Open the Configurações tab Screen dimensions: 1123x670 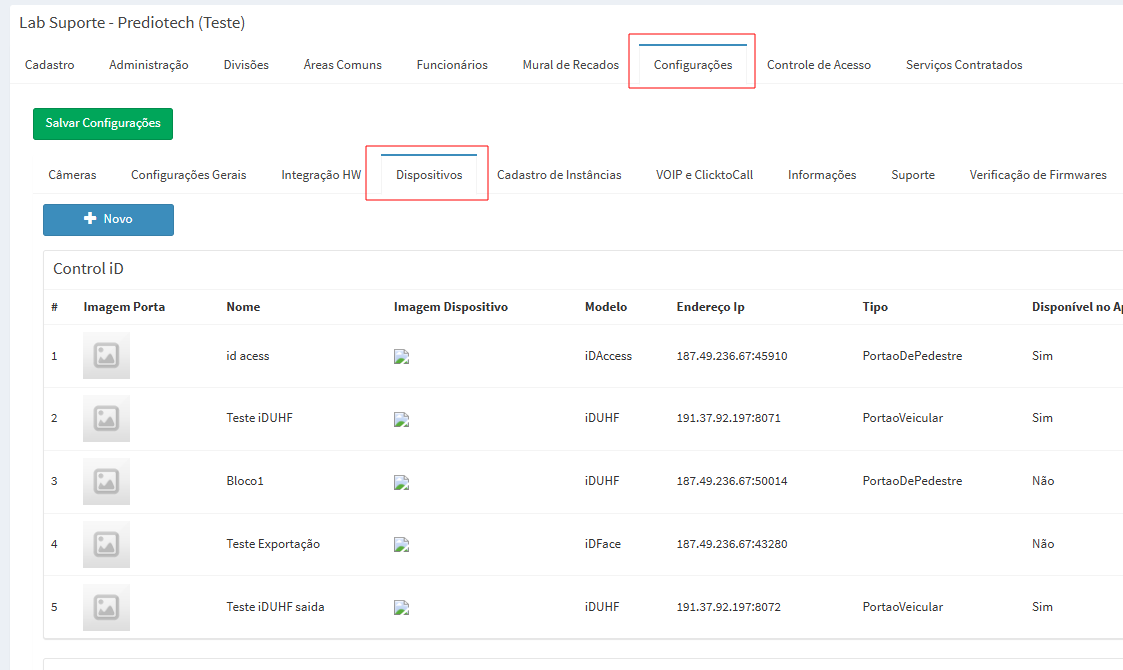tap(692, 65)
